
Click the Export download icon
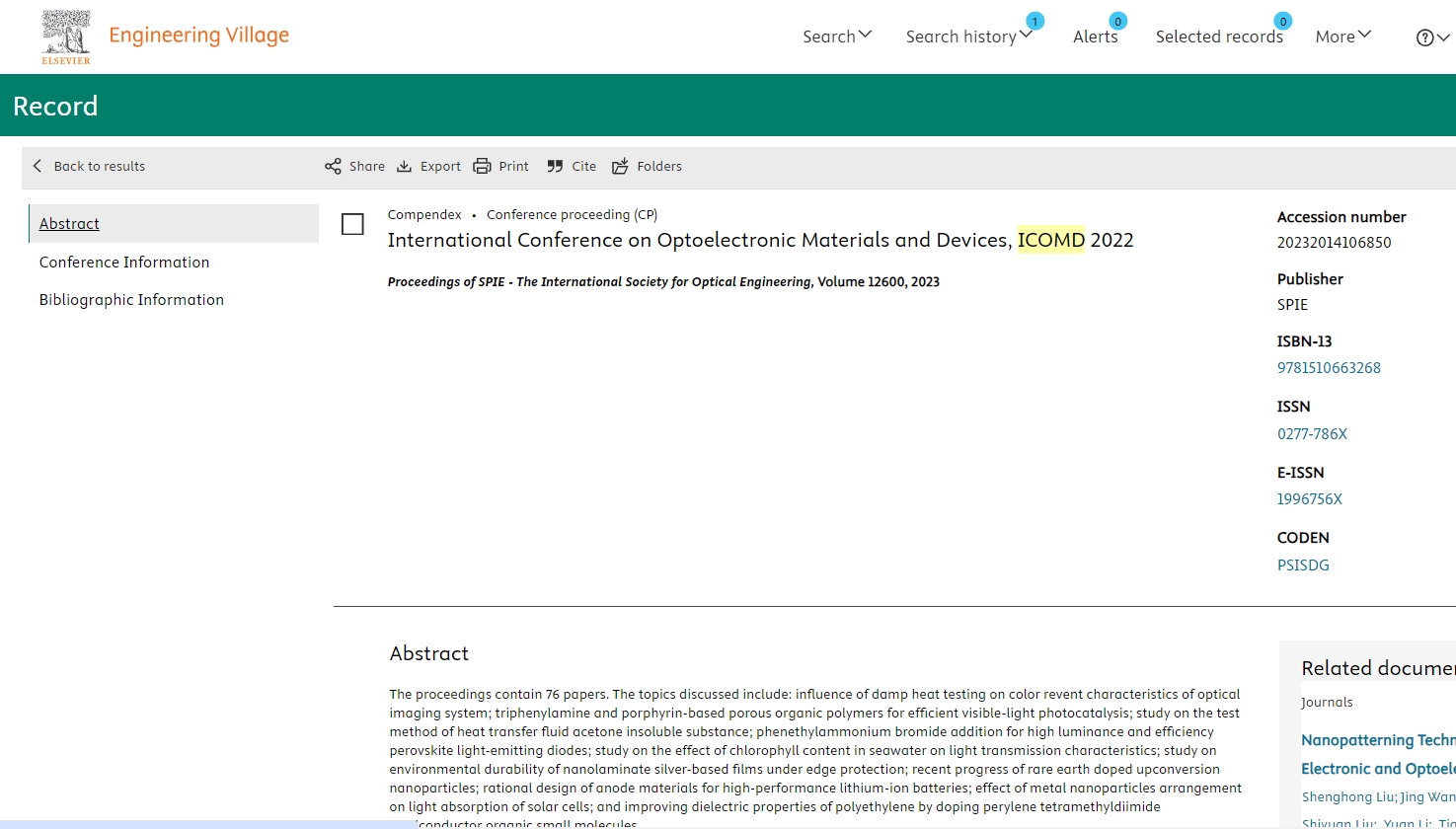click(x=404, y=166)
